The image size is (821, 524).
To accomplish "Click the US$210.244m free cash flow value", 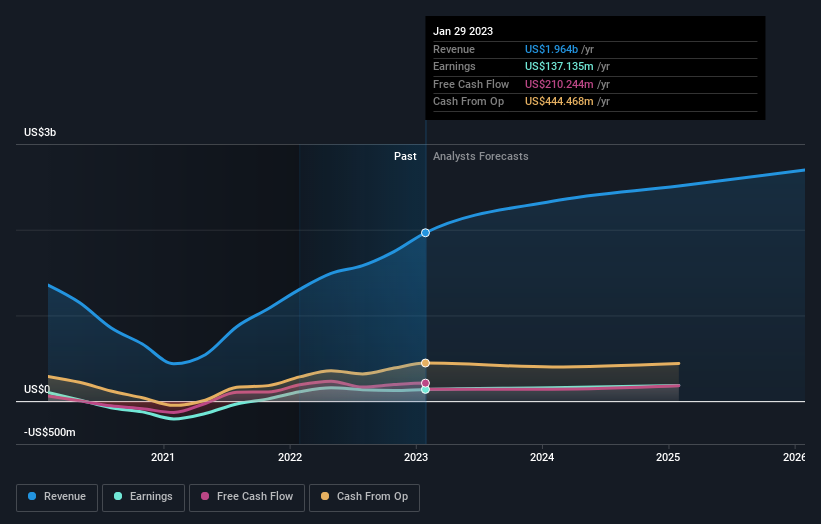I will pos(559,84).
